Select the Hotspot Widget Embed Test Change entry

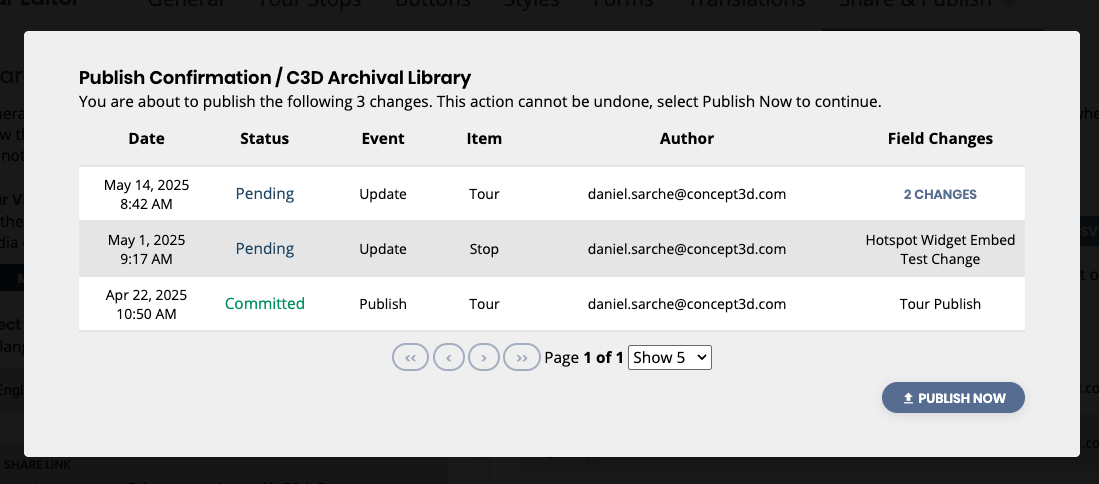coord(940,249)
